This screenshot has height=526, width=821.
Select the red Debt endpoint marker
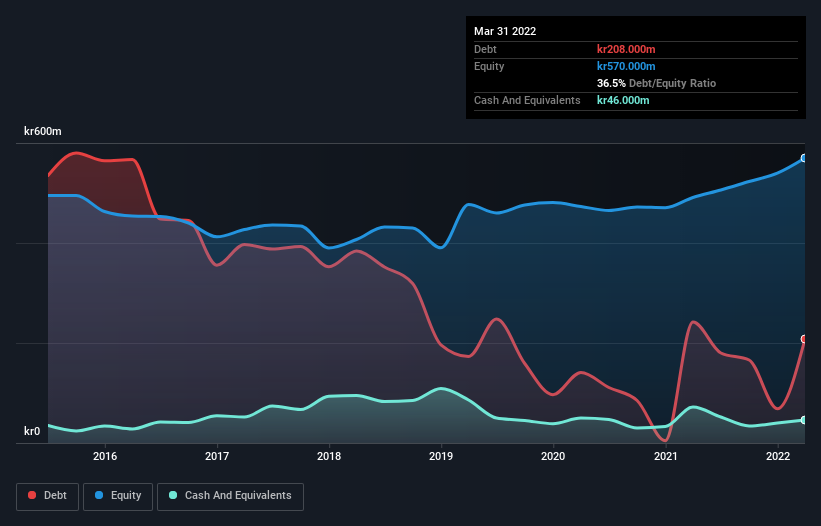[804, 339]
